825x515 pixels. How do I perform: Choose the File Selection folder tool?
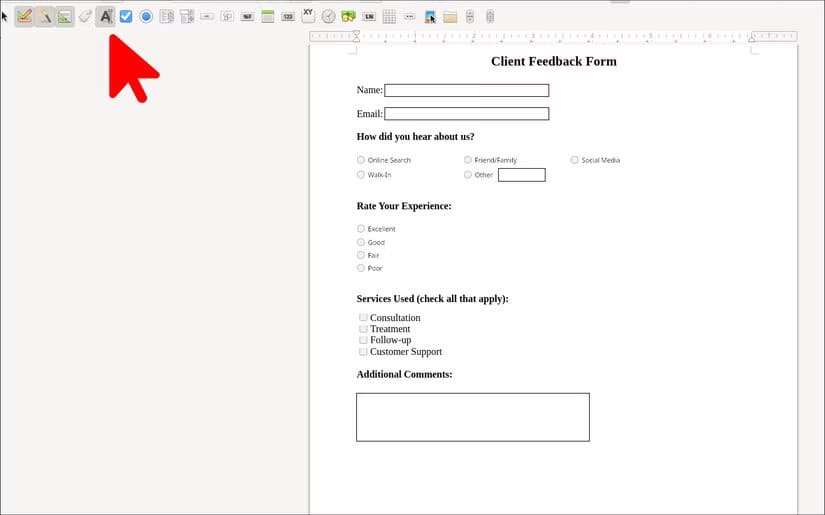tap(450, 17)
